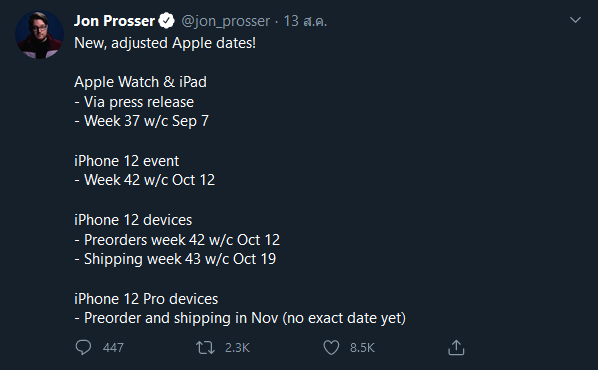Click the Jon Prosser display name
The image size is (598, 370).
114,21
